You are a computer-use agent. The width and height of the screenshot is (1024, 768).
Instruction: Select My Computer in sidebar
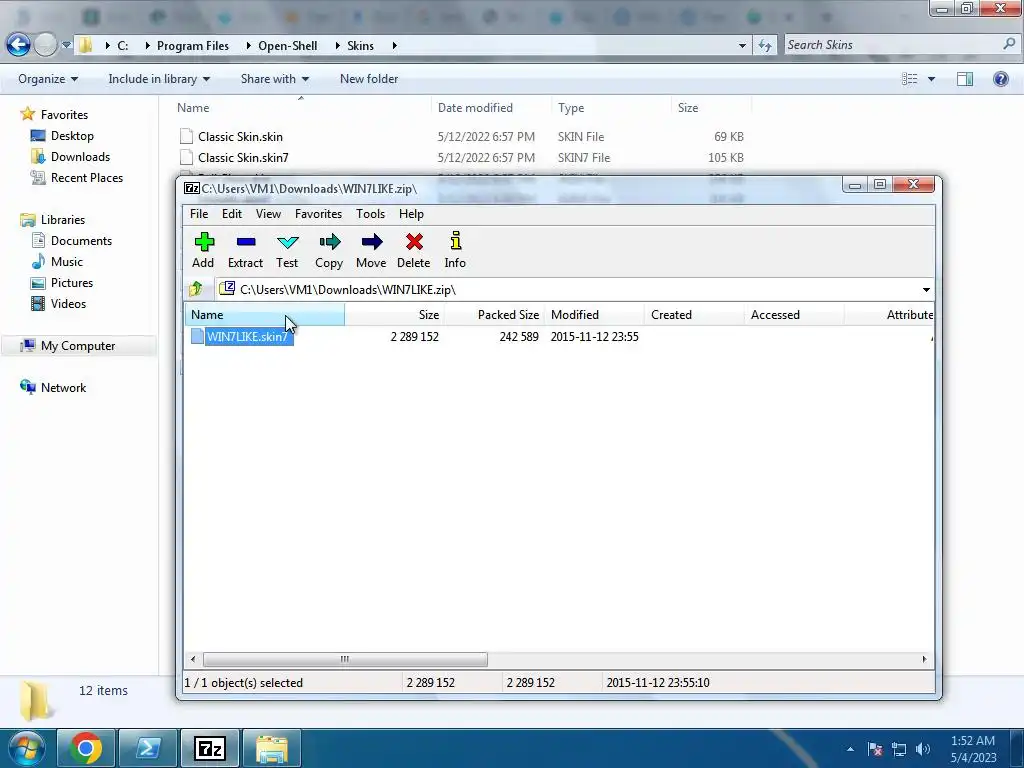point(78,345)
